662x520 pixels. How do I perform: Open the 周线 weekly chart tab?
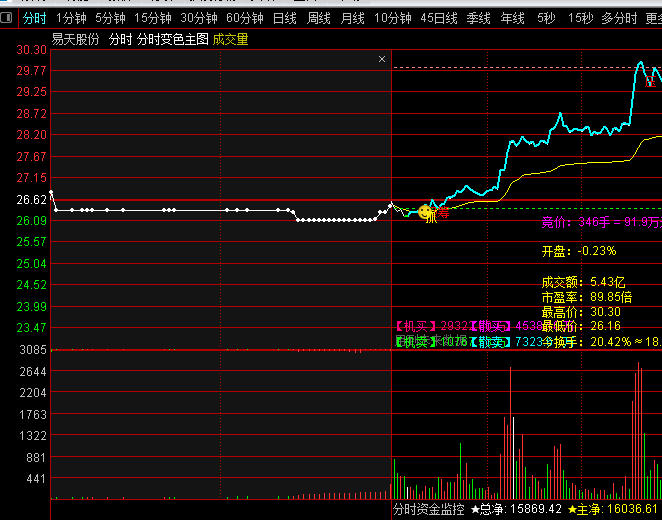319,18
